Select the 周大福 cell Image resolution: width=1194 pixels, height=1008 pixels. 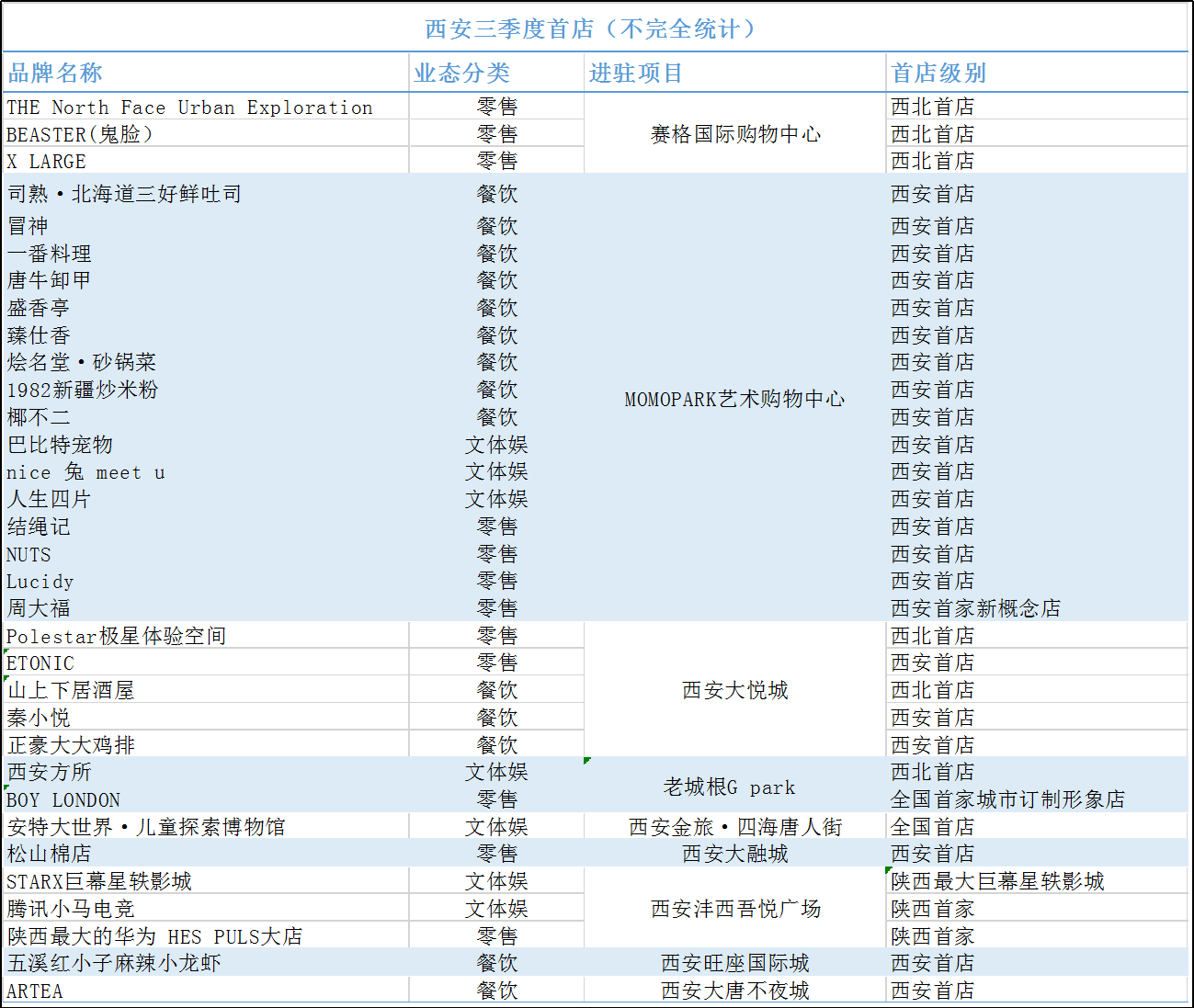[x=206, y=608]
